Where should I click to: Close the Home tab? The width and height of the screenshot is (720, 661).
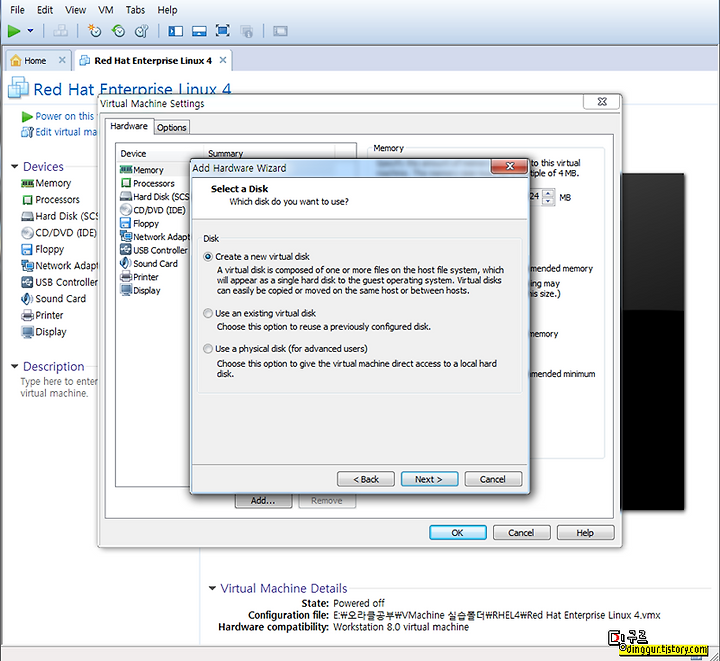click(x=62, y=60)
